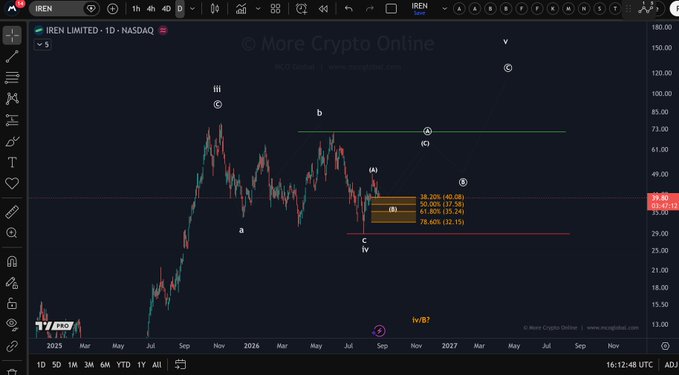This screenshot has height=375, width=679.
Task: Create an alert with the clock icon
Action: 301,9
